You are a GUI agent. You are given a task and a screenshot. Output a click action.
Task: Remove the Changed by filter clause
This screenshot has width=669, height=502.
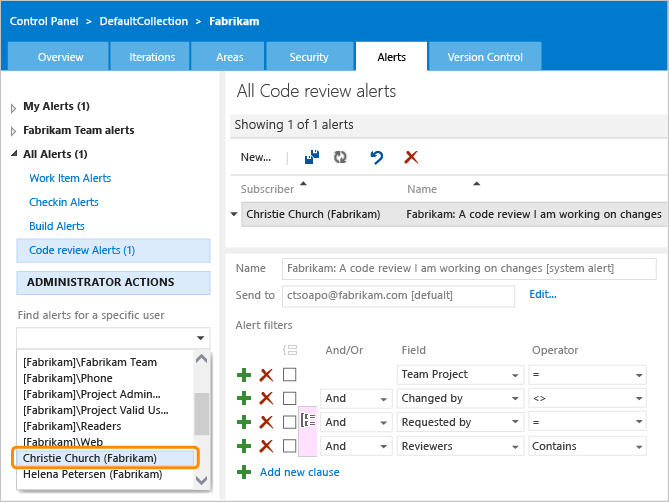click(x=266, y=399)
